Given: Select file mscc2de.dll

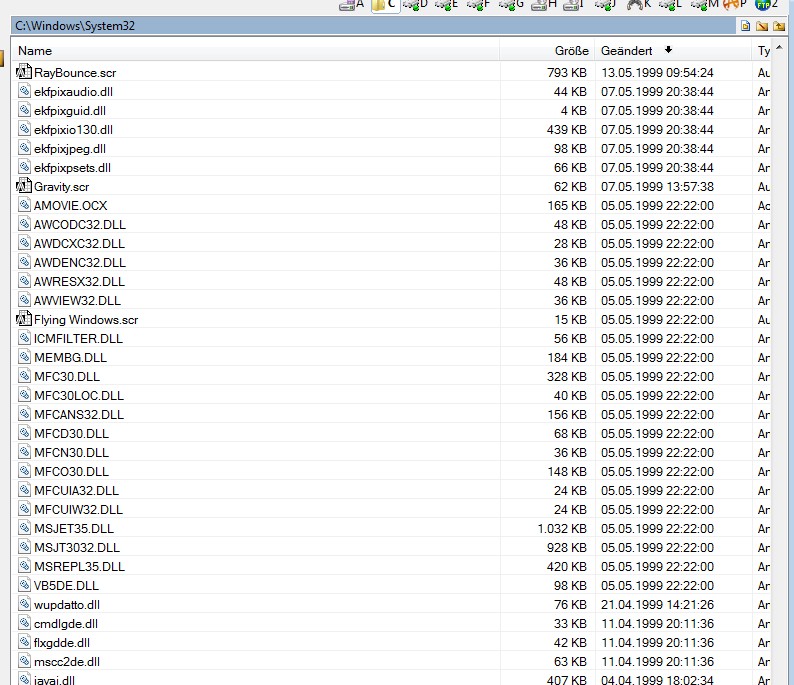Looking at the screenshot, I should pyautogui.click(x=67, y=661).
